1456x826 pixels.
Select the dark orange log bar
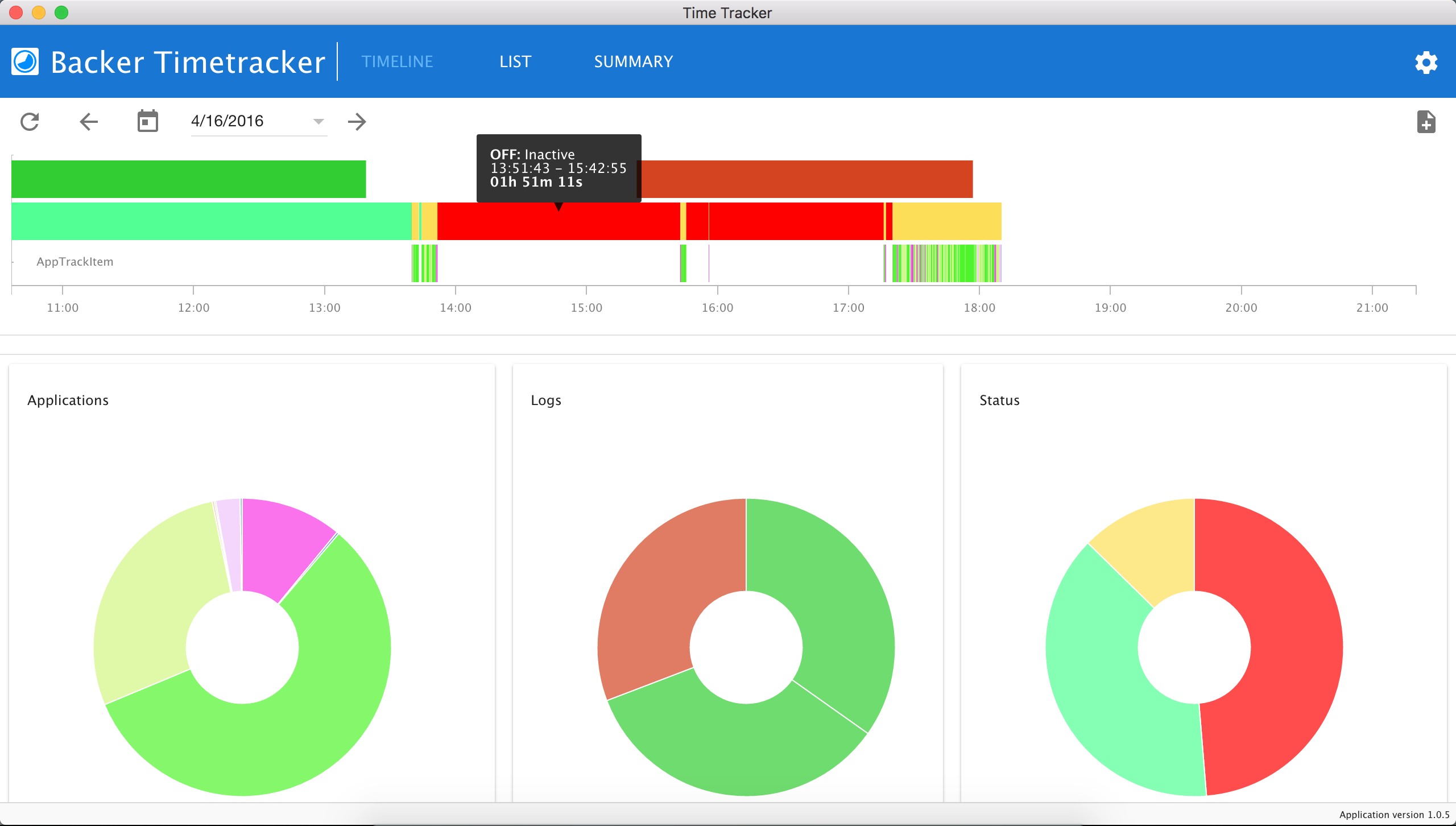tap(808, 179)
